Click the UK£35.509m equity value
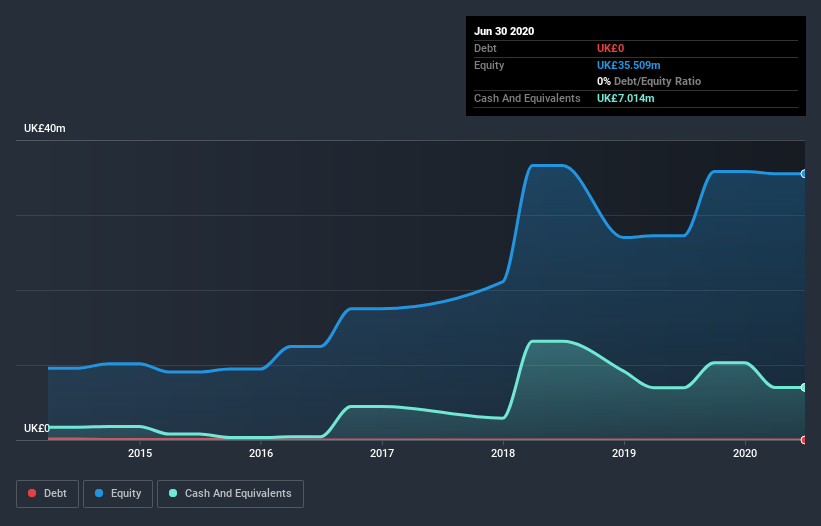 [x=628, y=65]
